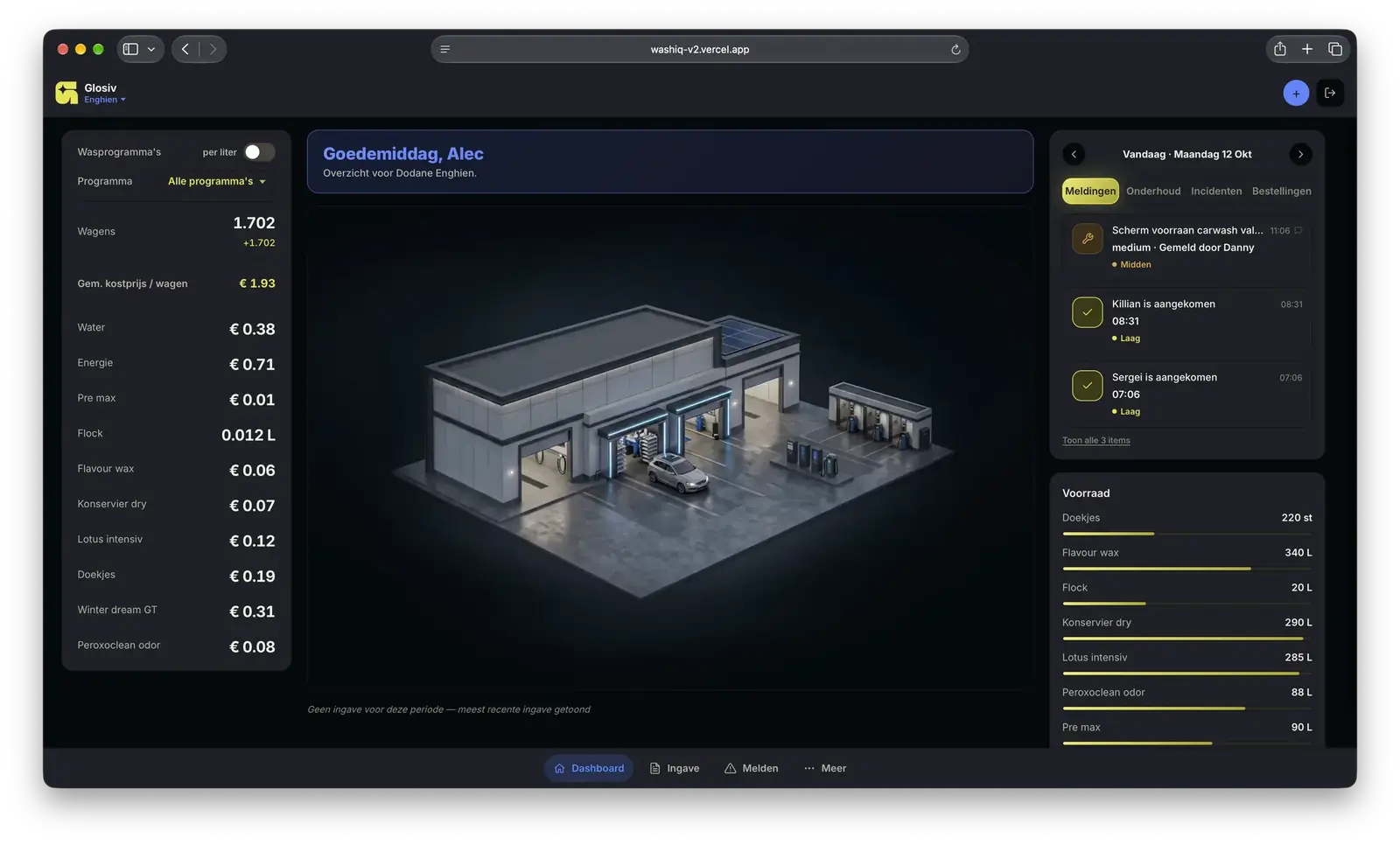Switch to the Bestellingen tab

click(1281, 191)
